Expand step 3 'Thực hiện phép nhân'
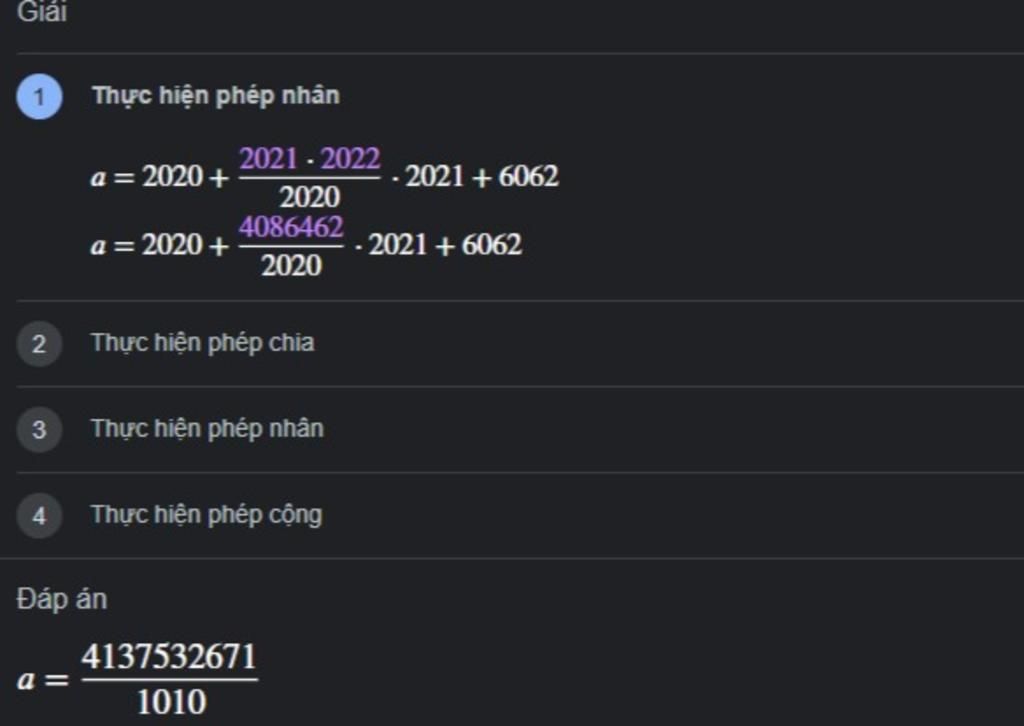This screenshot has width=1024, height=726. click(x=207, y=428)
